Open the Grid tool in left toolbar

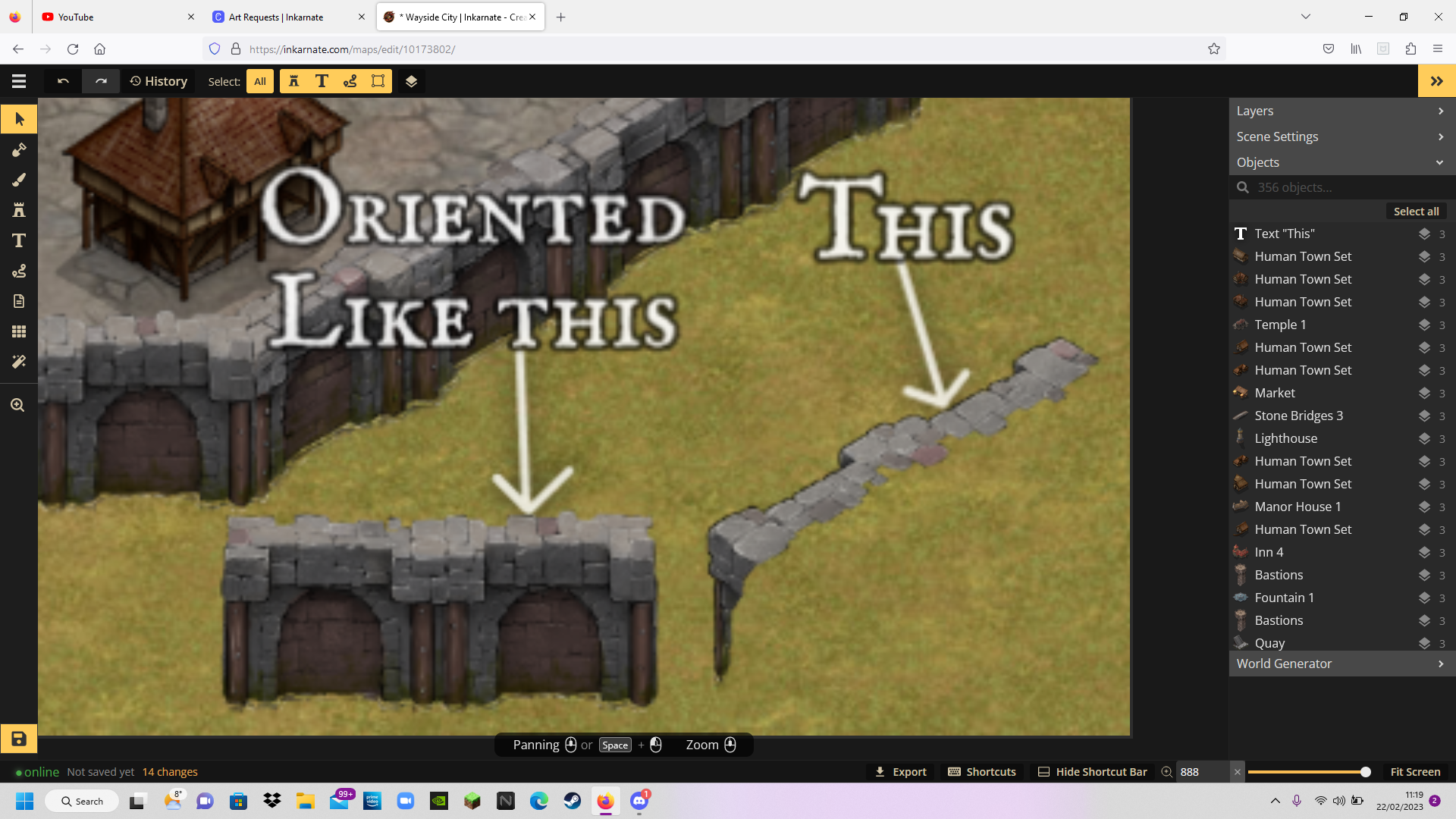tap(19, 331)
